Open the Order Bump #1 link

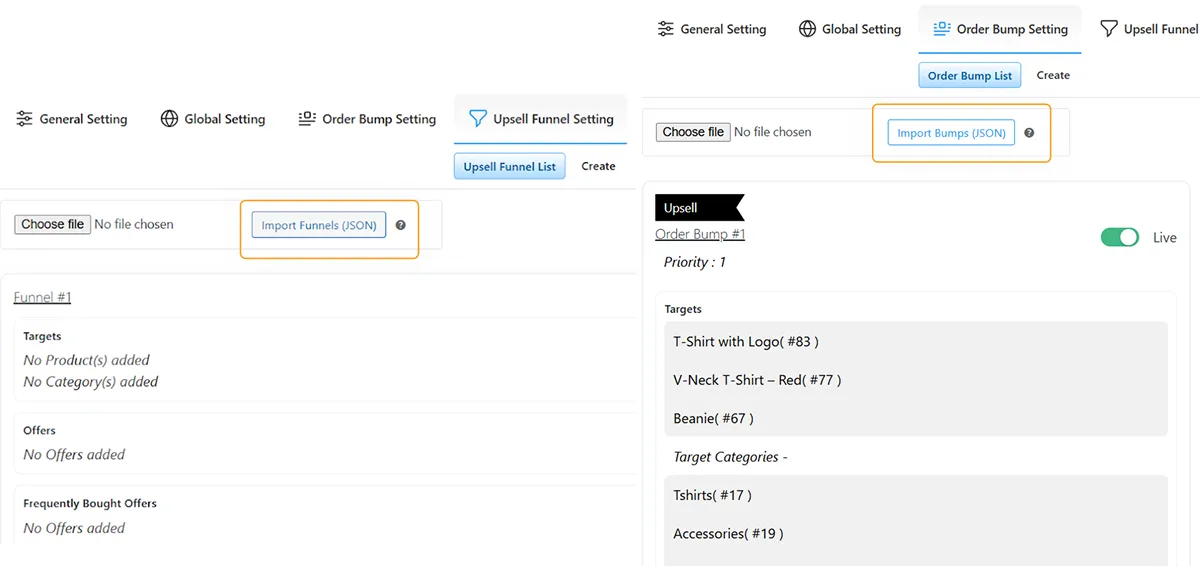(700, 234)
